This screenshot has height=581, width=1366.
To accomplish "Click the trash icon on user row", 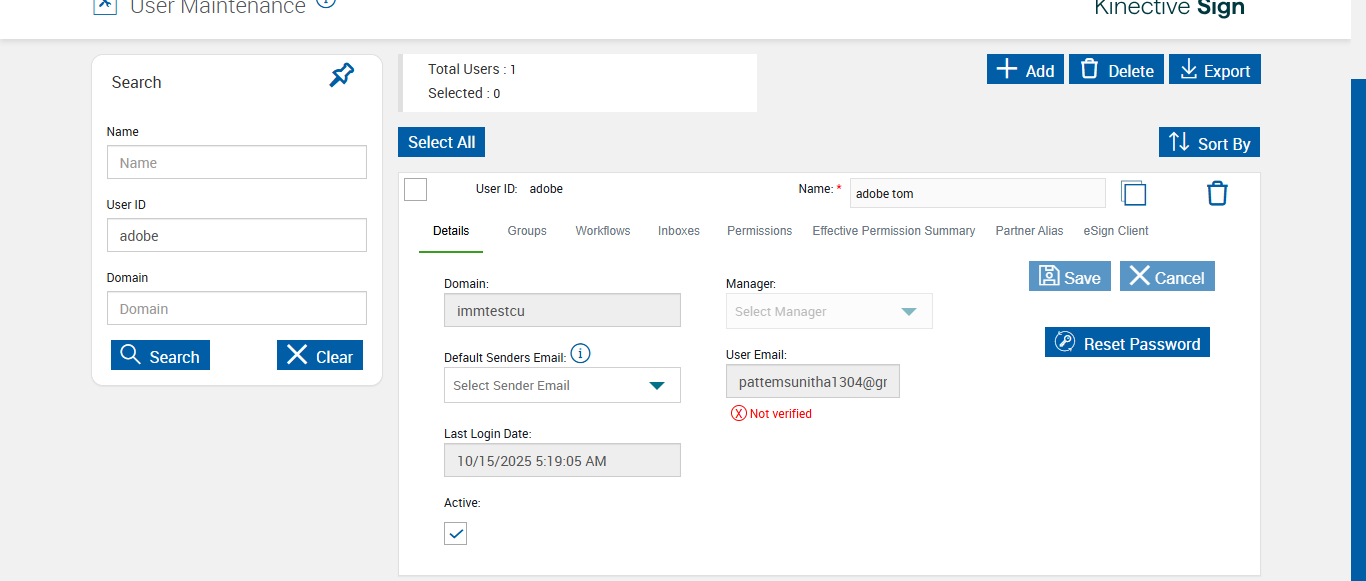I will pyautogui.click(x=1217, y=193).
